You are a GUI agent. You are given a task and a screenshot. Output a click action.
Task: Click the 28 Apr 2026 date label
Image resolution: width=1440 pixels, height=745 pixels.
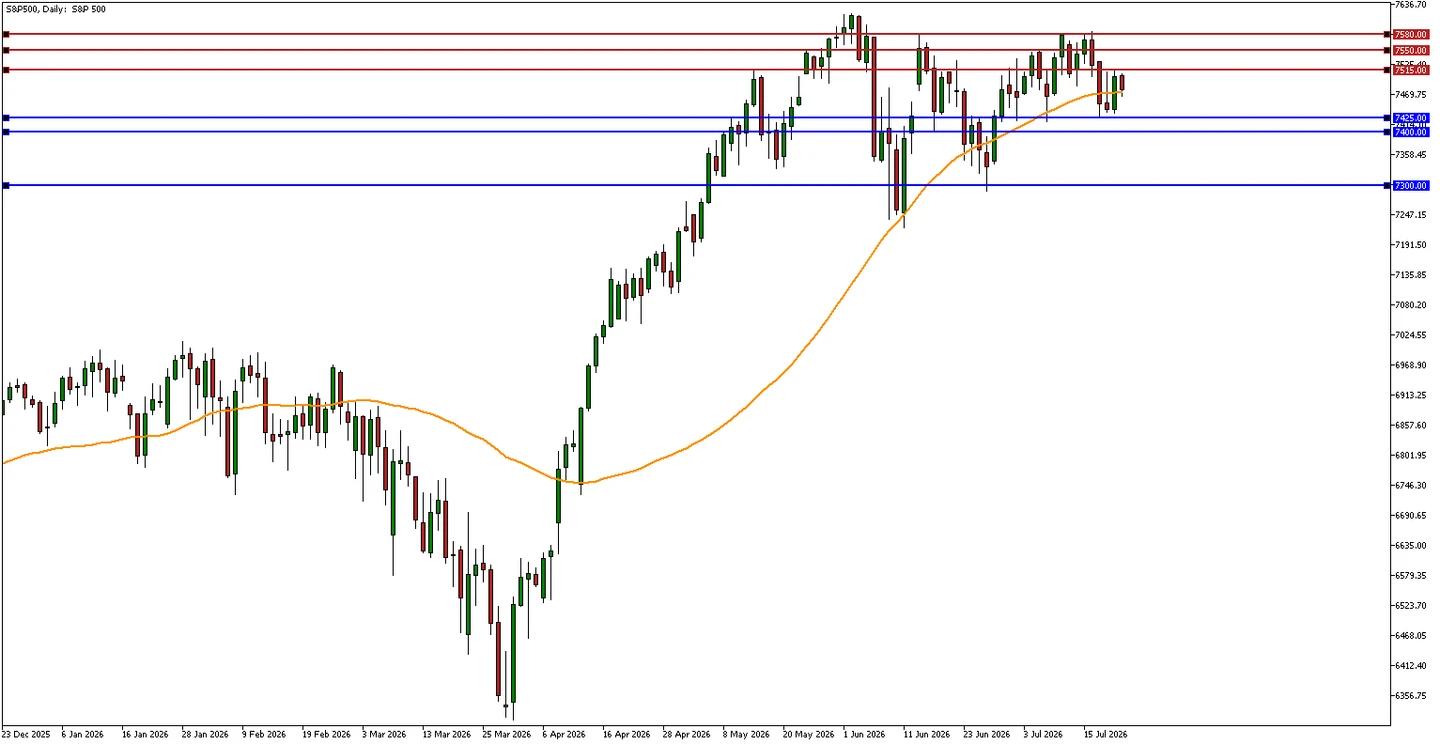point(685,733)
